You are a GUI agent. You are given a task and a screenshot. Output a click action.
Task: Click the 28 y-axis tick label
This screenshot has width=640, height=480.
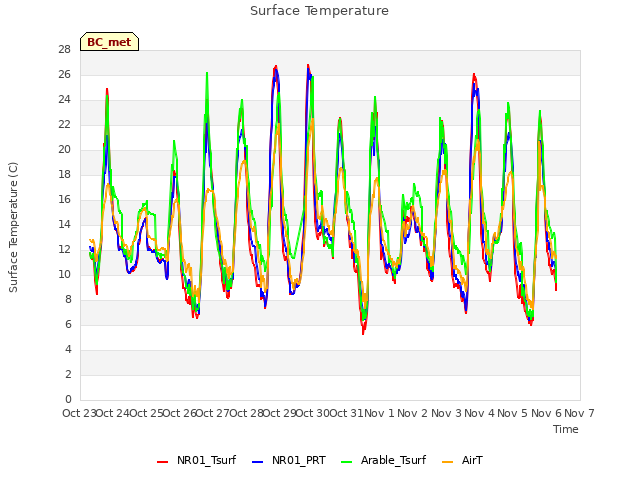pyautogui.click(x=65, y=50)
